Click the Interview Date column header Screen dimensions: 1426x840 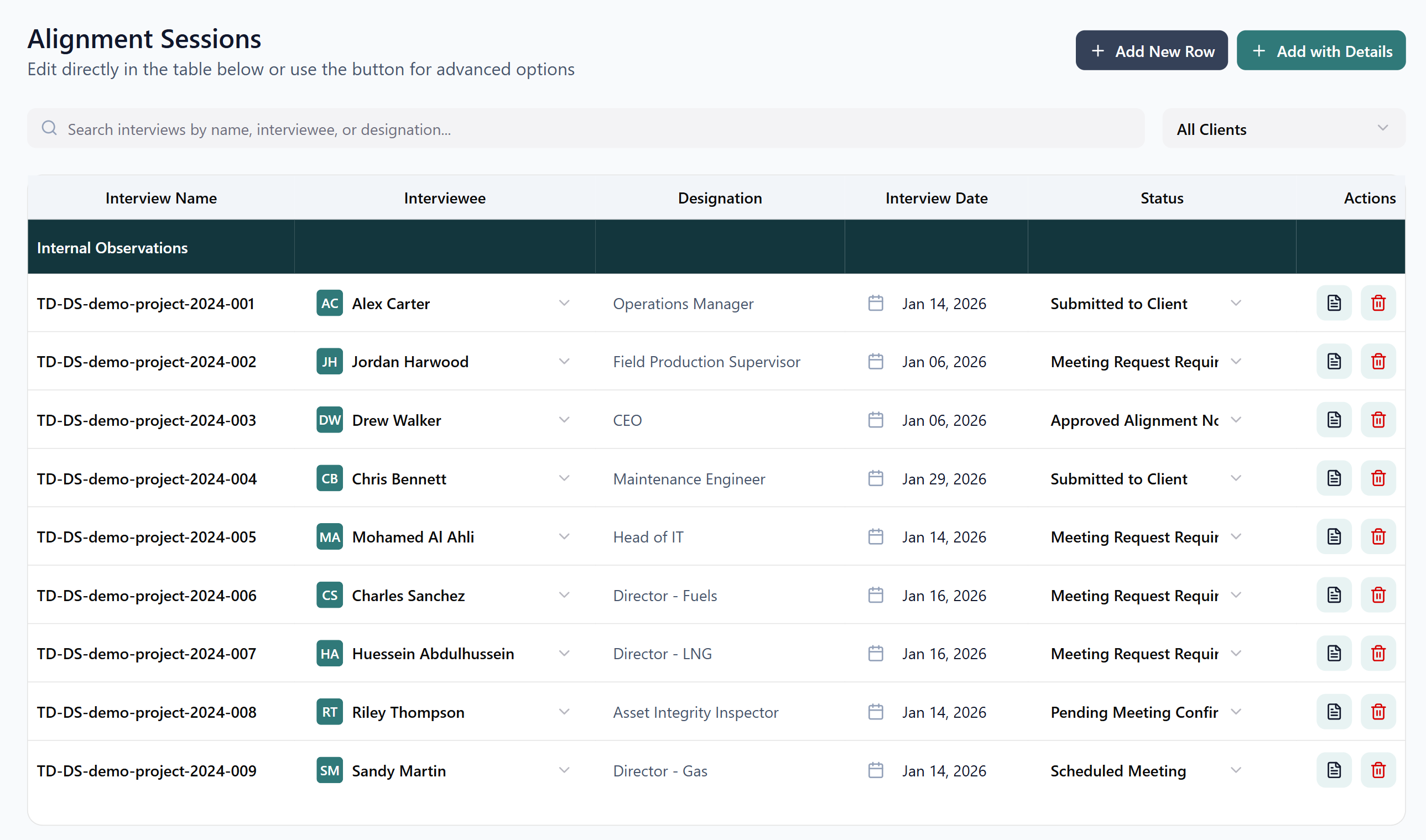tap(936, 198)
